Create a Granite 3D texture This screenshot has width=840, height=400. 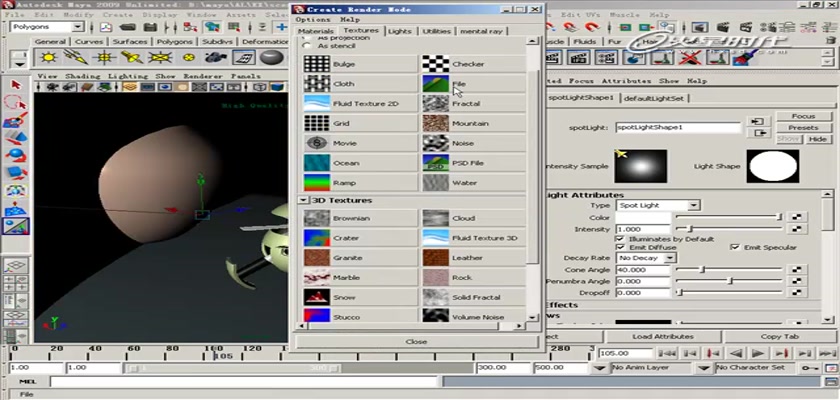coord(360,258)
